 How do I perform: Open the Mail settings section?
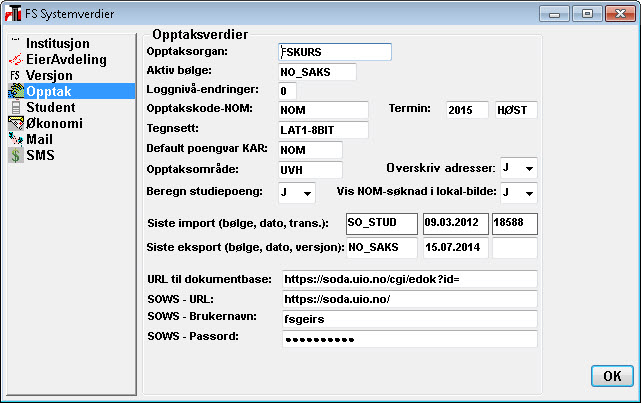coord(39,139)
